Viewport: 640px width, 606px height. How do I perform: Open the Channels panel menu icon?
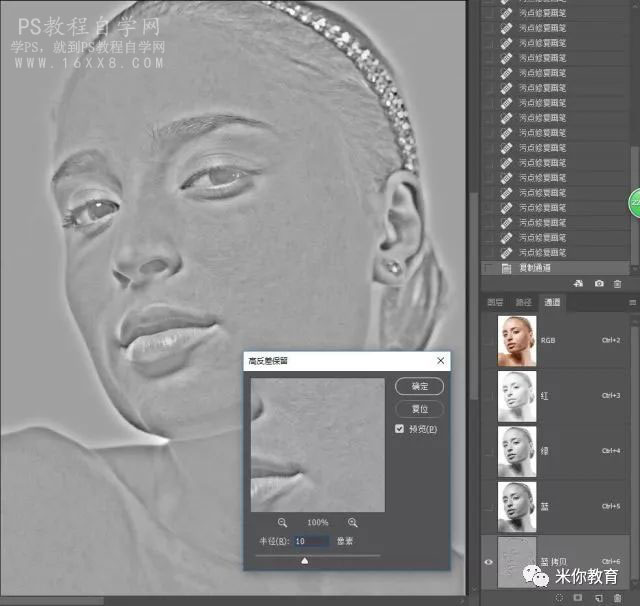coord(632,302)
